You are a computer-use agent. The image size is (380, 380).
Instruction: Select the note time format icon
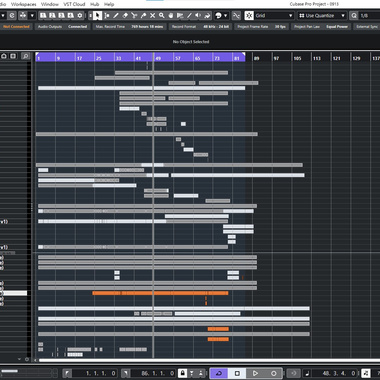307,373
